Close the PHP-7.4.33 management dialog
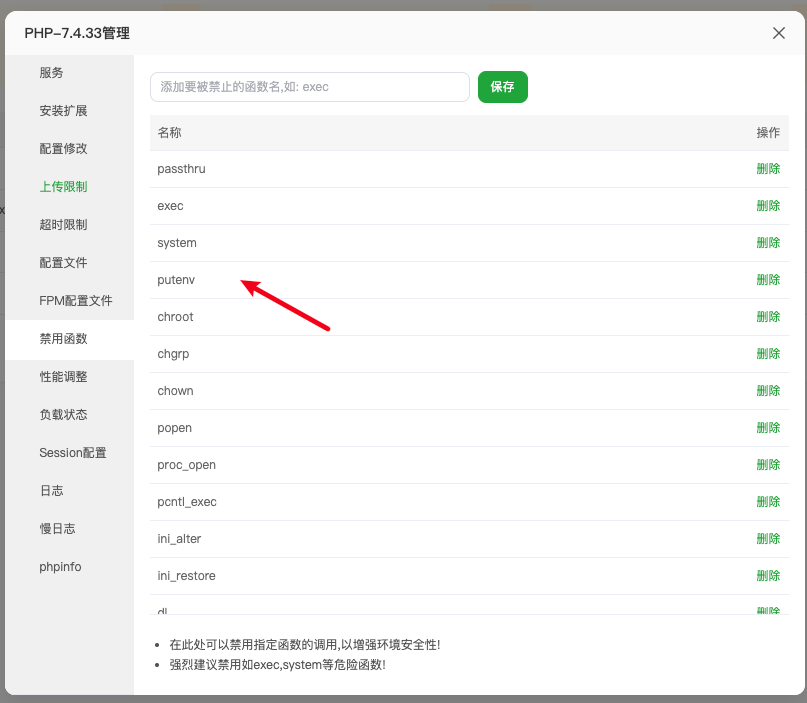Screen dimensions: 807x703 tap(779, 33)
